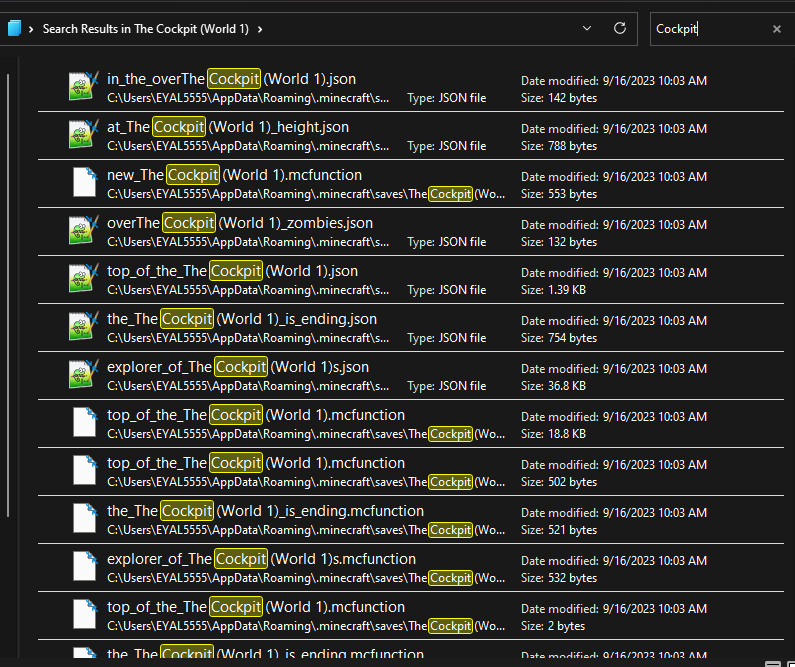Select the 2 bytes top_of_the mcfunction file
Viewport: 795px width, 667px height.
pos(411,616)
